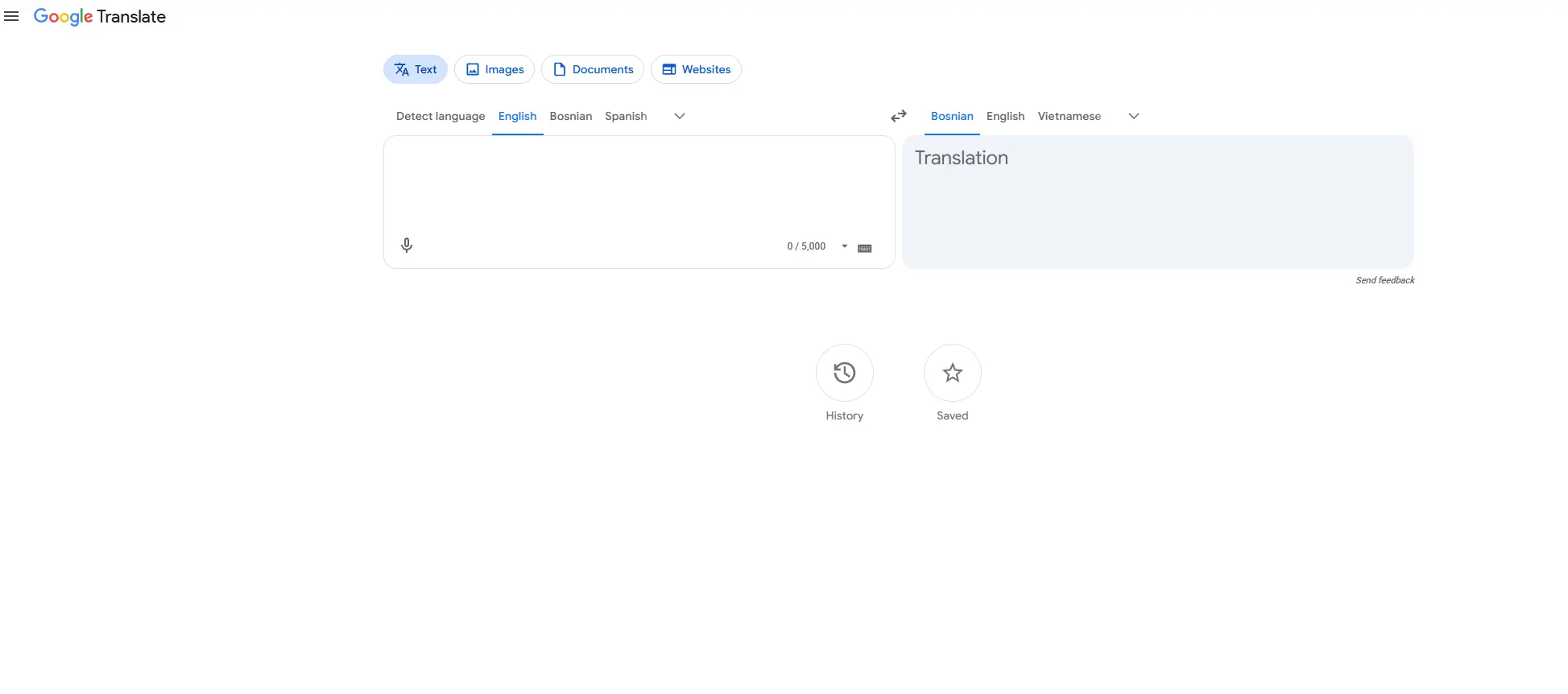
Task: Select the Text translation tab
Action: click(x=416, y=69)
